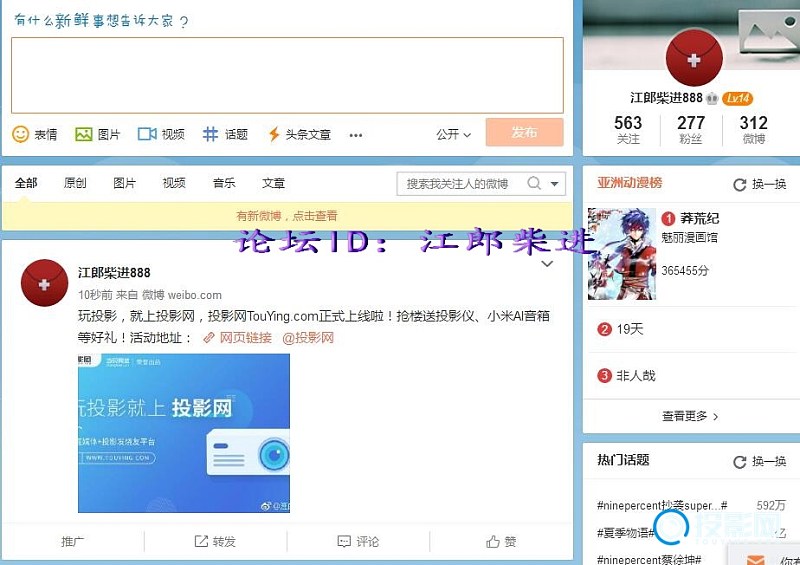Open the @投影网 mention
The image size is (800, 565).
[x=308, y=337]
